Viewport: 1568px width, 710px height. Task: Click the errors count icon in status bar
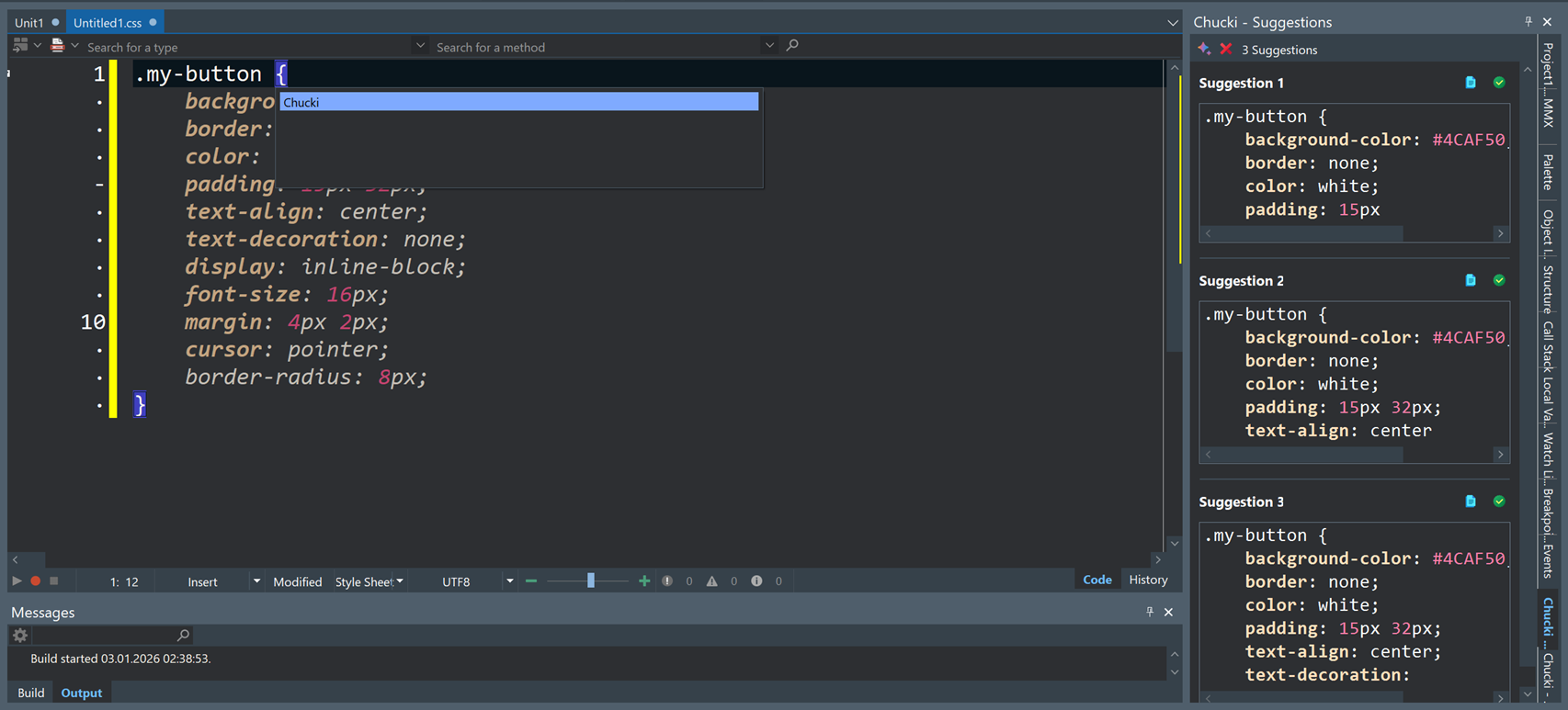[667, 580]
